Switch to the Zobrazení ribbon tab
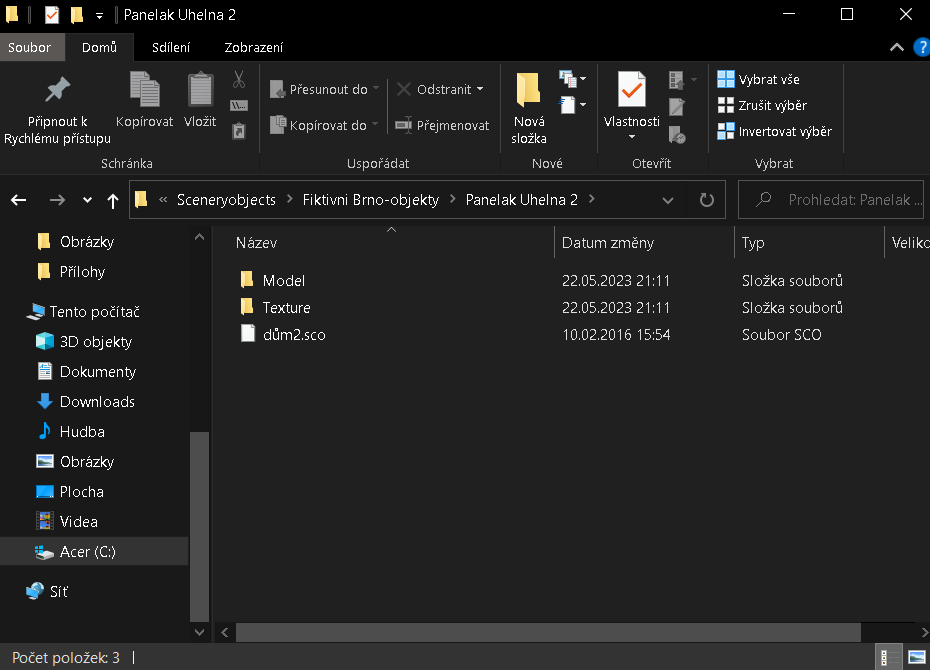 coord(253,47)
